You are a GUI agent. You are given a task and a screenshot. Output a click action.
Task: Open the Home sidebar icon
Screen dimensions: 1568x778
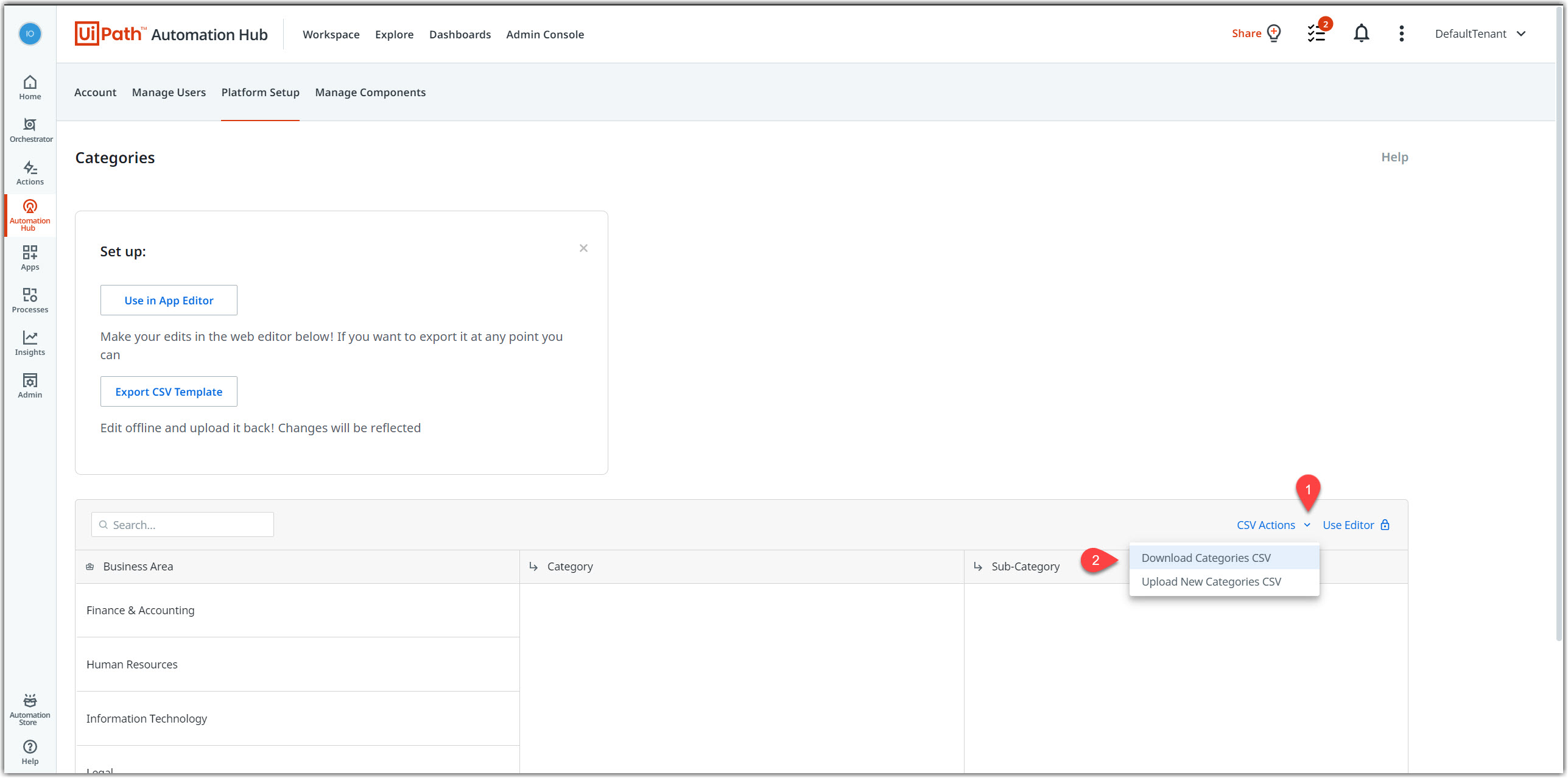tap(30, 88)
